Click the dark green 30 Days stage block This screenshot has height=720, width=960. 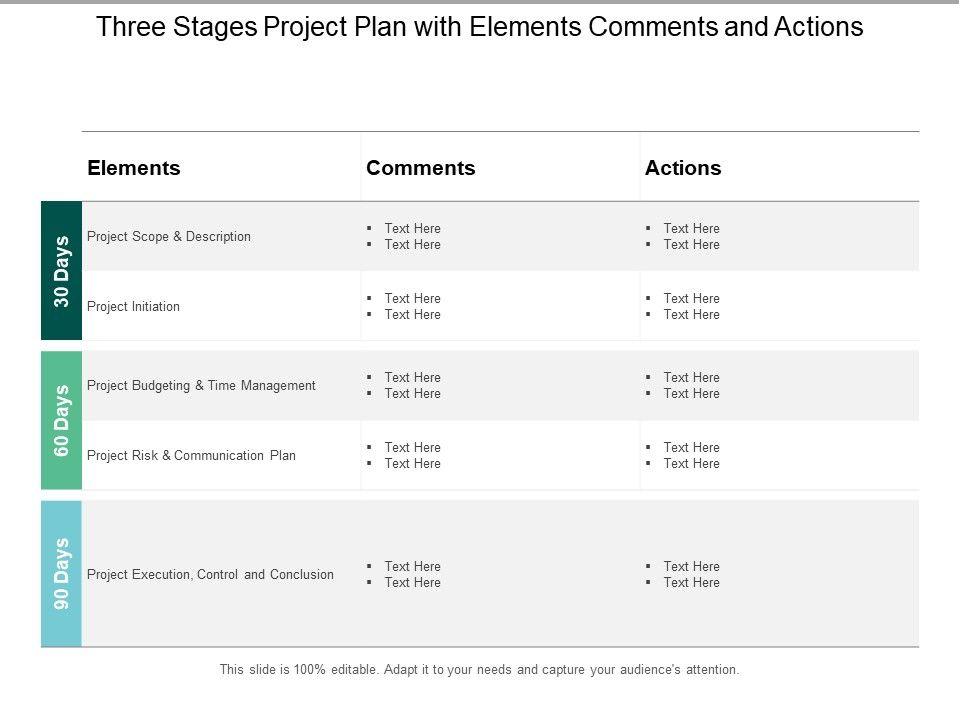pos(62,271)
